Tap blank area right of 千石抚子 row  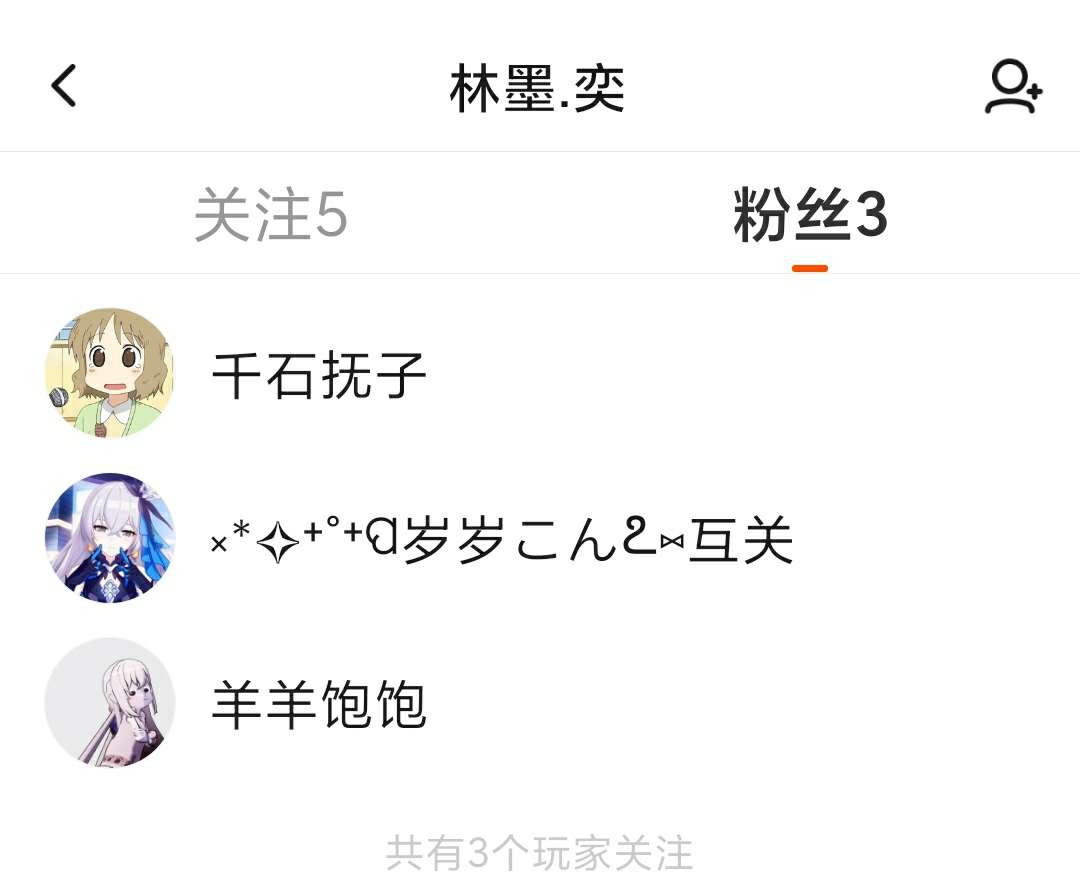pyautogui.click(x=751, y=373)
